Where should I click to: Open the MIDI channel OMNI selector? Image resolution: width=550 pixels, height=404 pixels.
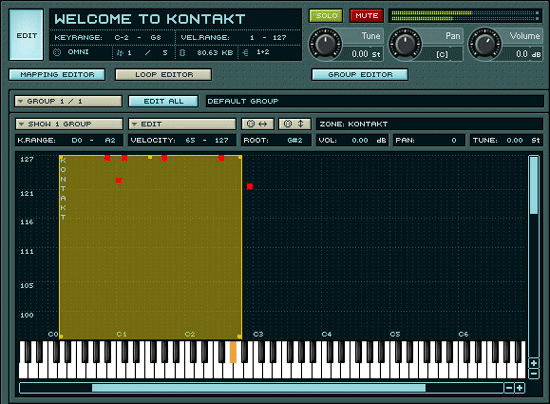(x=78, y=52)
